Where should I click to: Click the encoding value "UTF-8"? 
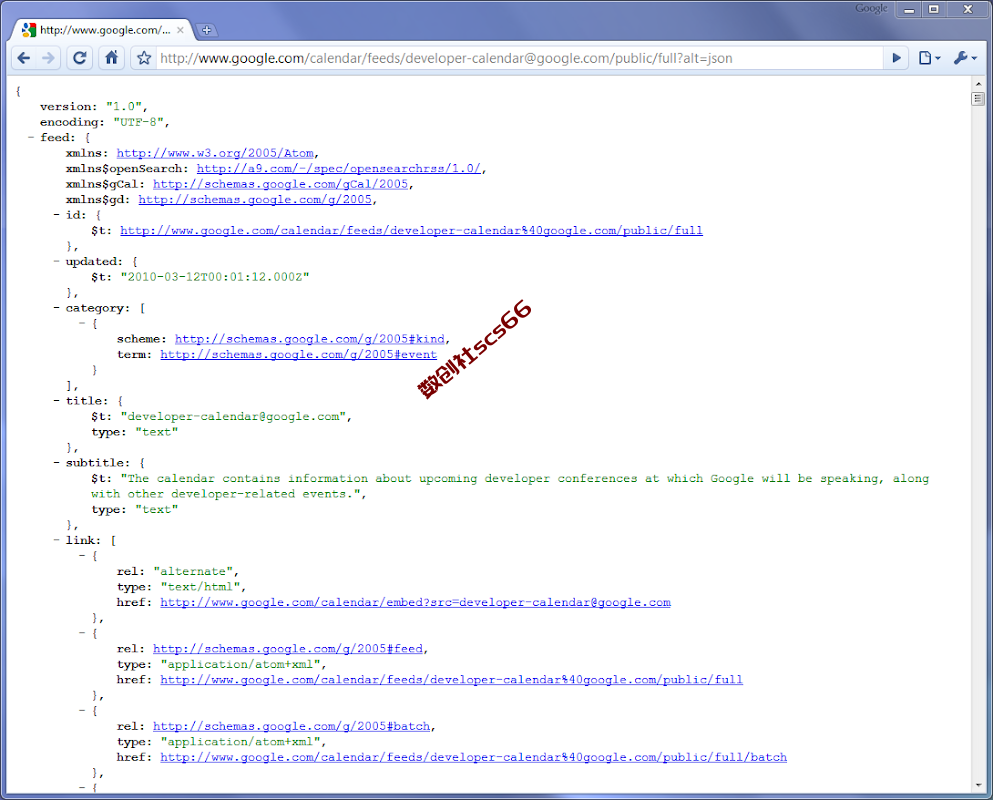tap(139, 122)
